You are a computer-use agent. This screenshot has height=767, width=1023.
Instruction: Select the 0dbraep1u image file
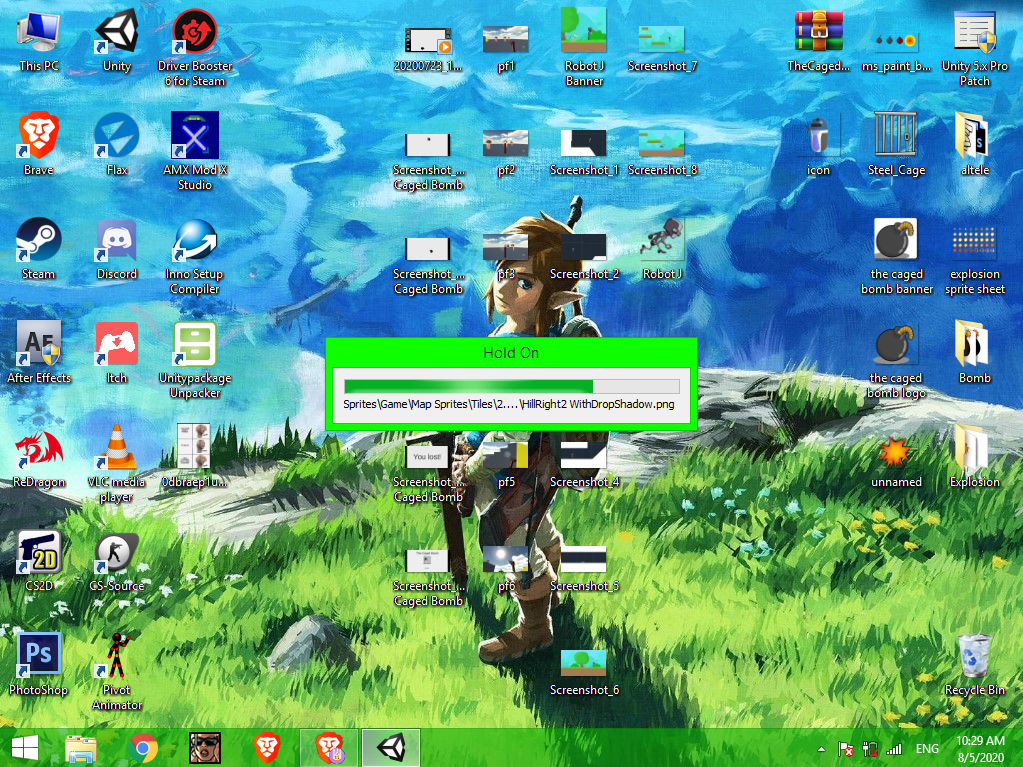[194, 457]
